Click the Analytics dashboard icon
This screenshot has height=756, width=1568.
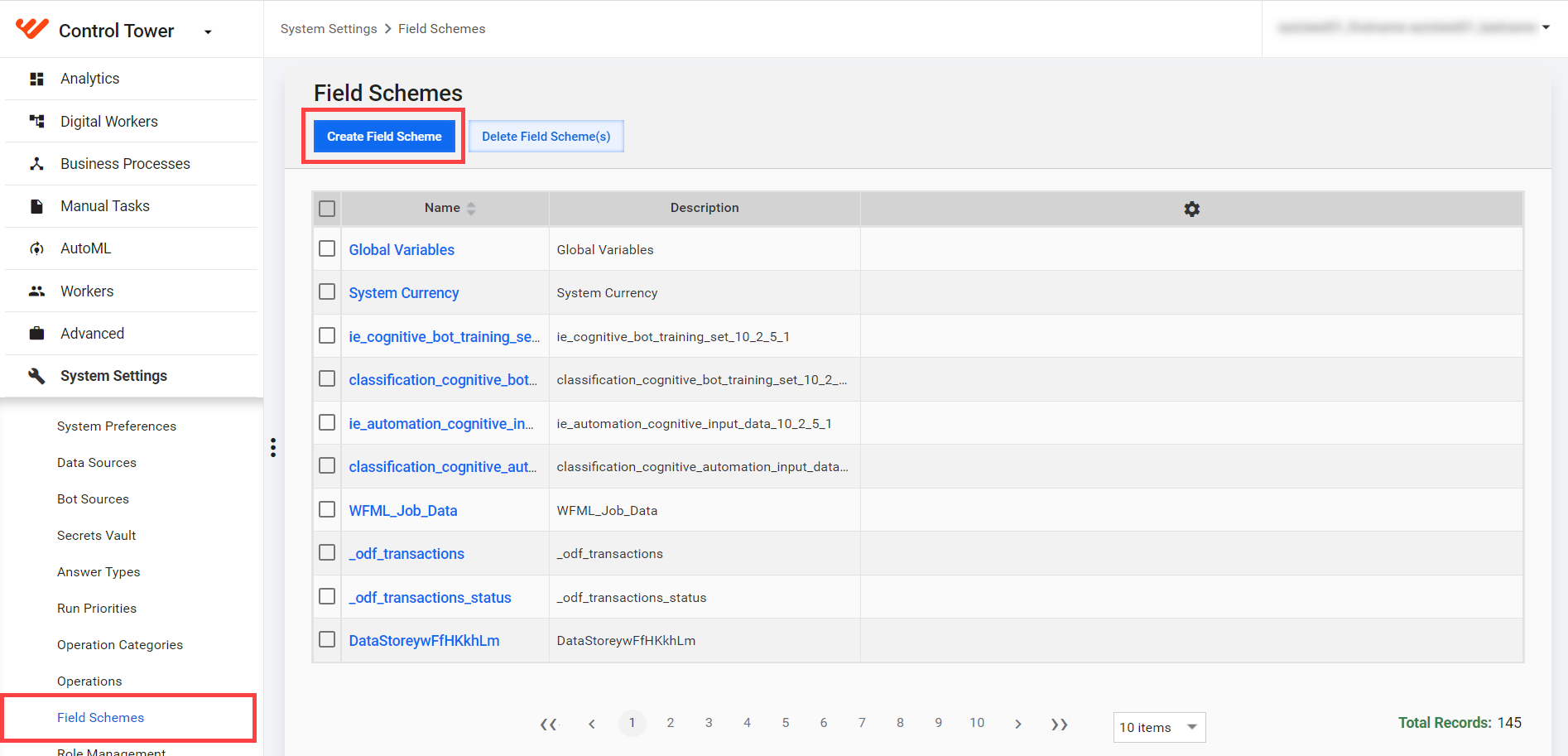[36, 79]
